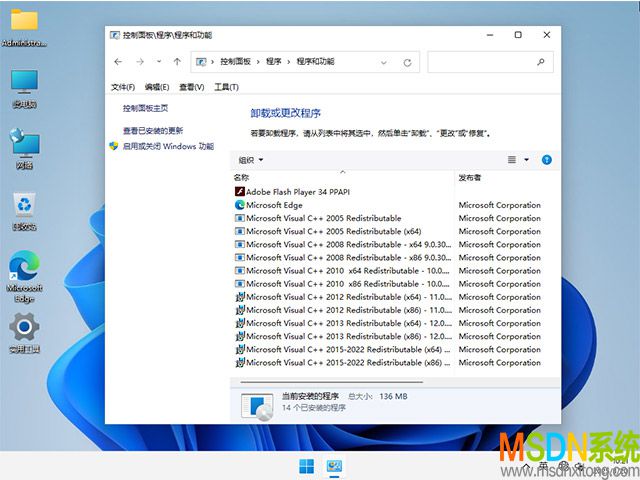This screenshot has width=640, height=480.
Task: Sort by 发布者 column header
Action: (470, 178)
